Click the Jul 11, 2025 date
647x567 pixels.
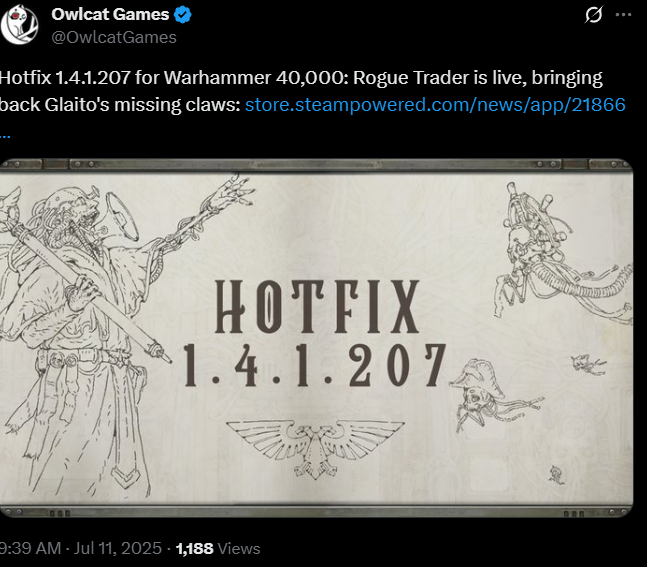click(x=118, y=548)
